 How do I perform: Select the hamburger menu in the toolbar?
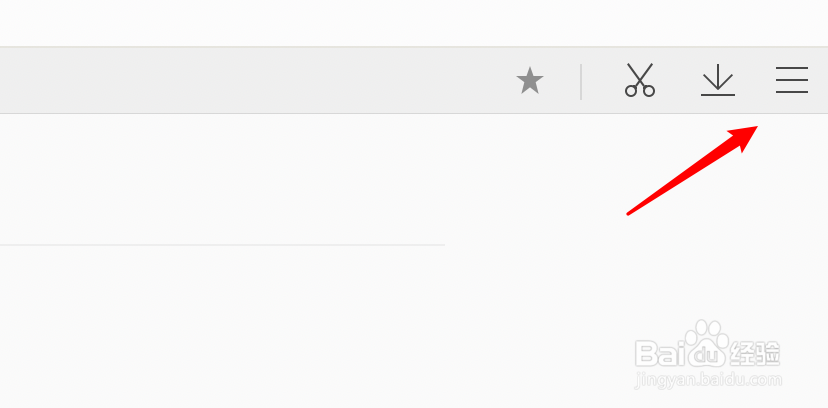pos(792,80)
